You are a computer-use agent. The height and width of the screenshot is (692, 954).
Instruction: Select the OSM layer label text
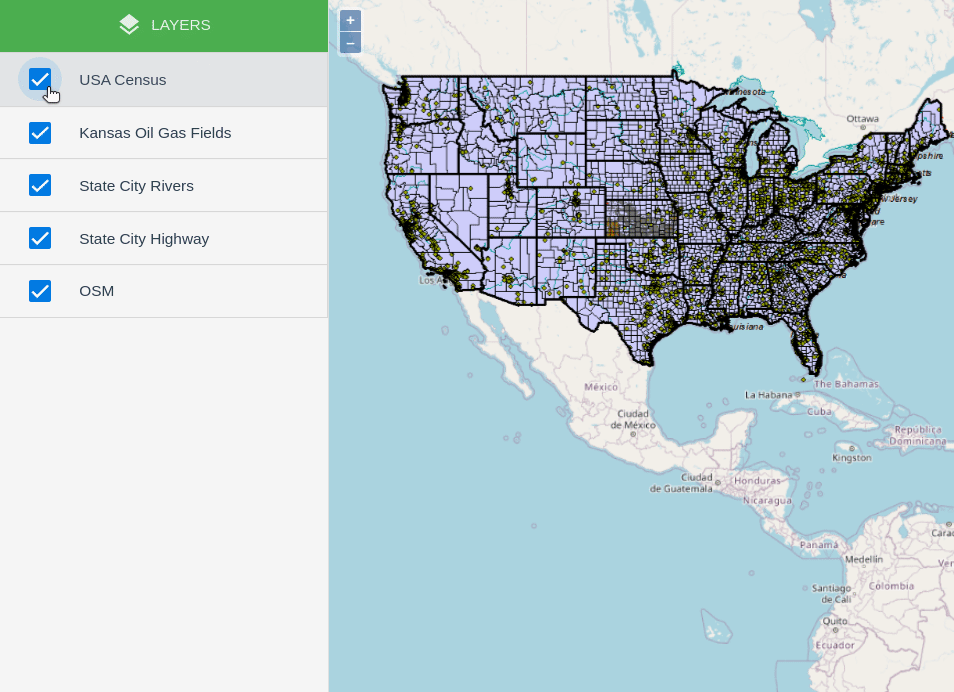97,291
